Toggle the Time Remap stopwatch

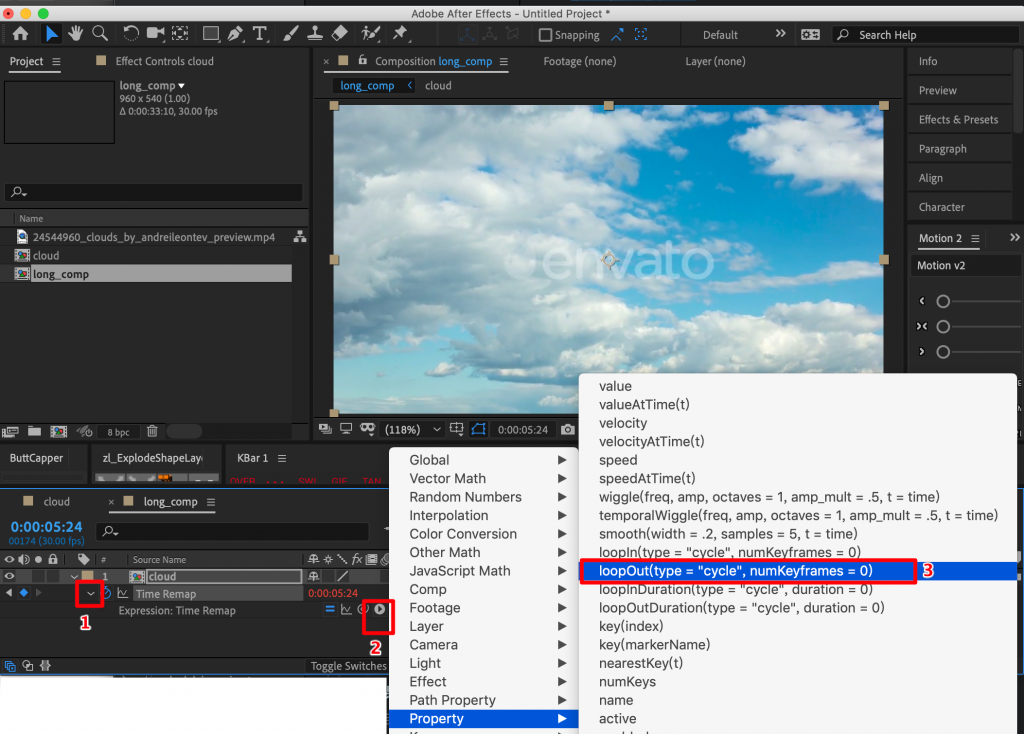coord(108,594)
